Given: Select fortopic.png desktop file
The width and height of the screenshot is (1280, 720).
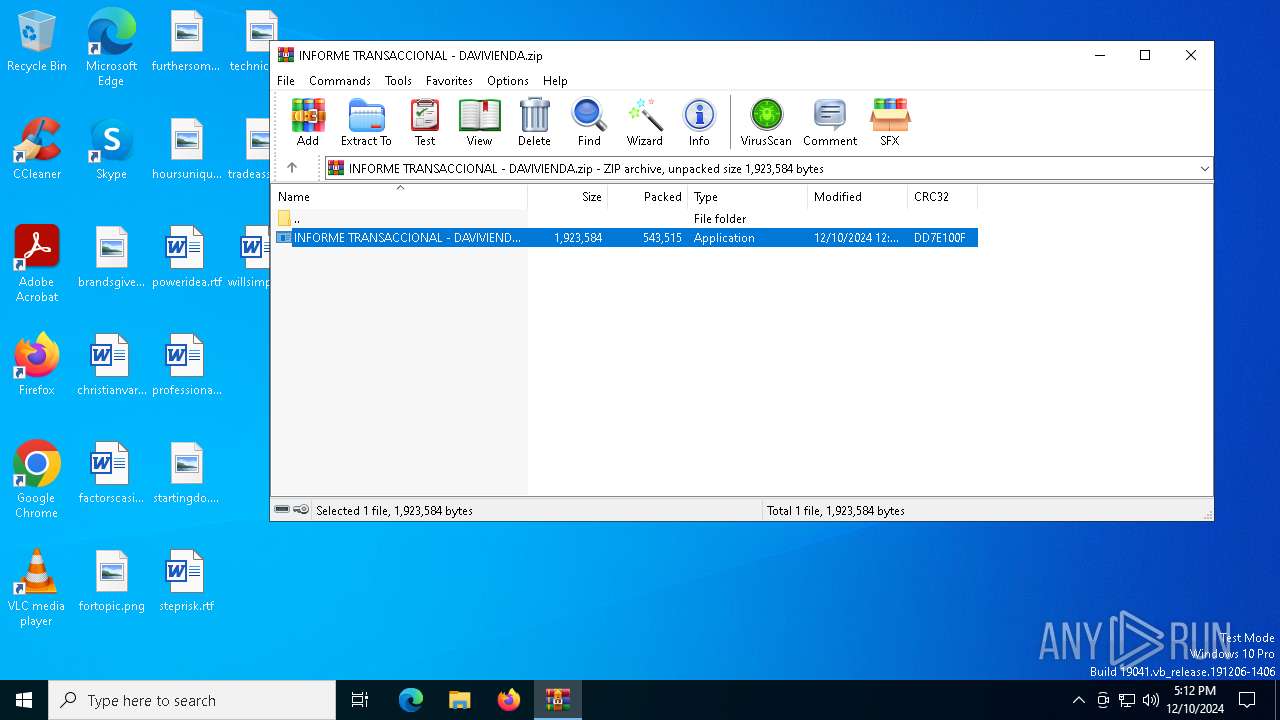Looking at the screenshot, I should (x=111, y=581).
